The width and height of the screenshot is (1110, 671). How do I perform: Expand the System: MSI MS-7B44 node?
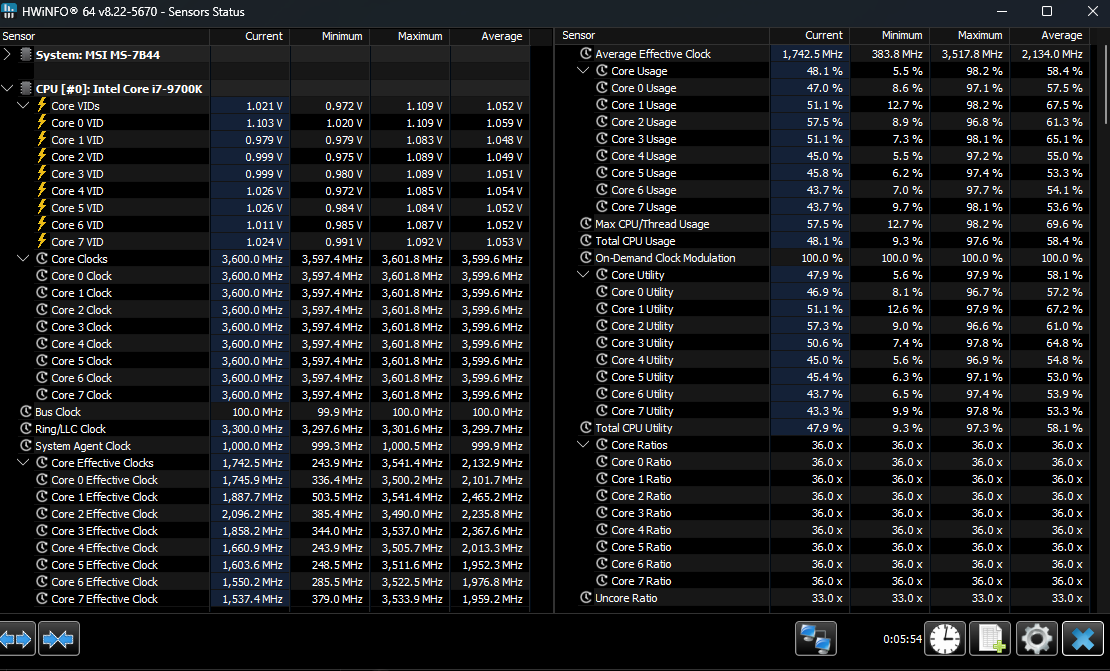coord(7,54)
